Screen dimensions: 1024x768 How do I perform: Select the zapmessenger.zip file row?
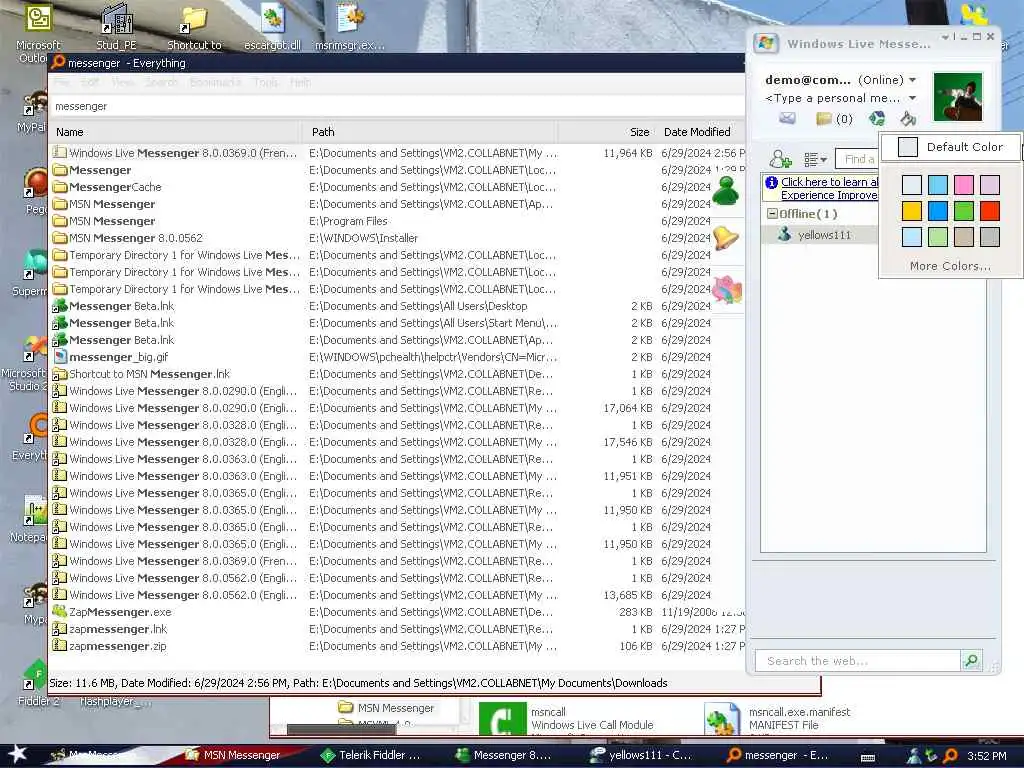click(x=397, y=646)
